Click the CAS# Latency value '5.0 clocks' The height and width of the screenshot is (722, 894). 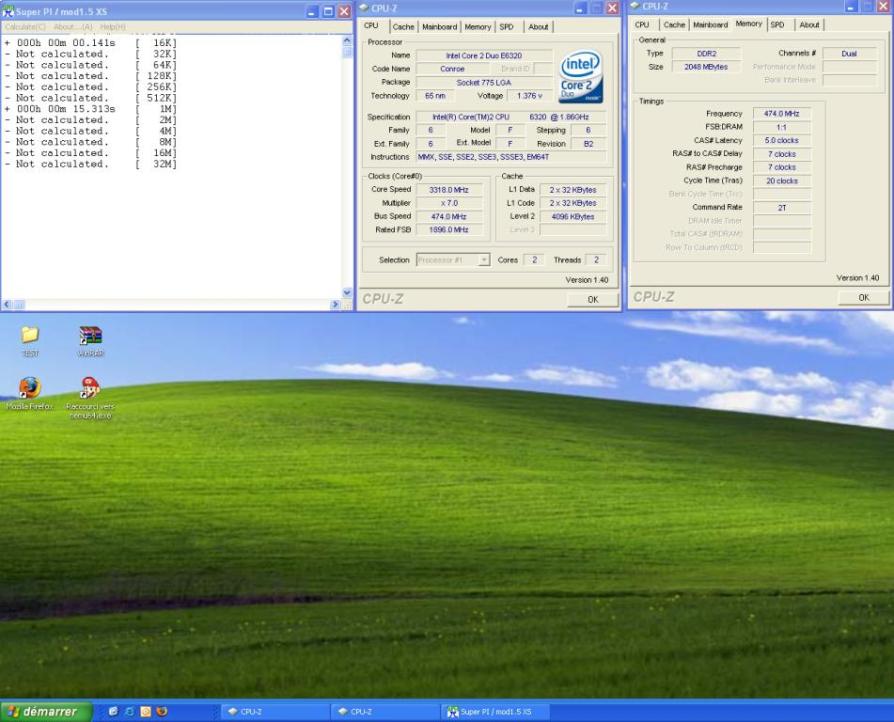(x=782, y=140)
